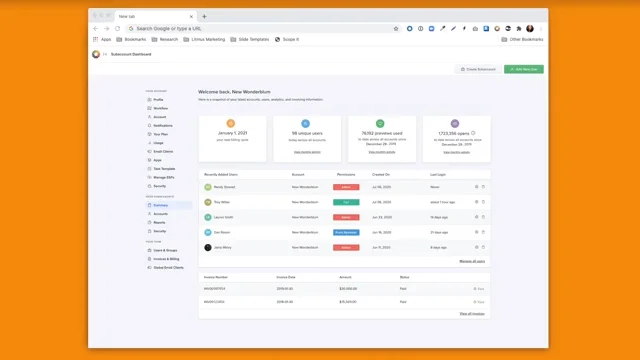Open the Slide Templates bookmarks folder
This screenshot has width=640, height=360.
250,40
